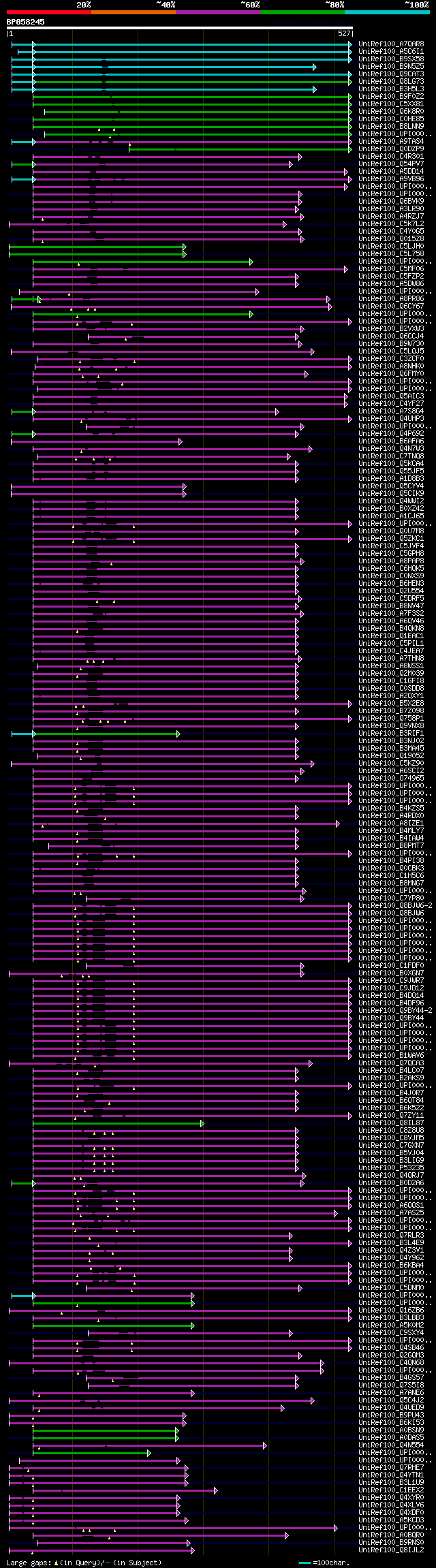436x1568 pixels.
Task: Open hit UniRef100_Q8LG73
Action: pyautogui.click(x=391, y=81)
